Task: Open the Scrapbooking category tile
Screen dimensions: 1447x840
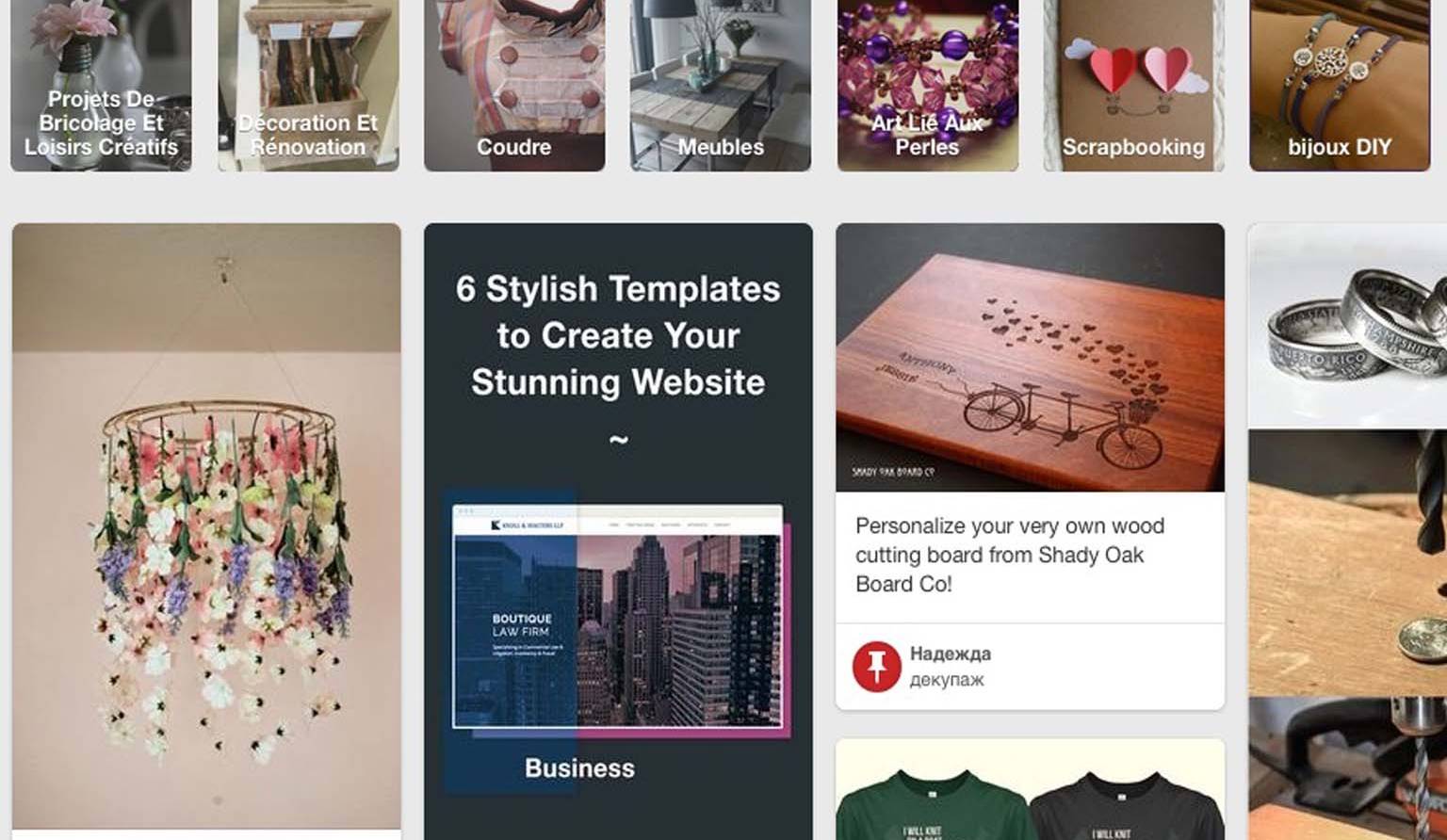Action: click(1133, 86)
